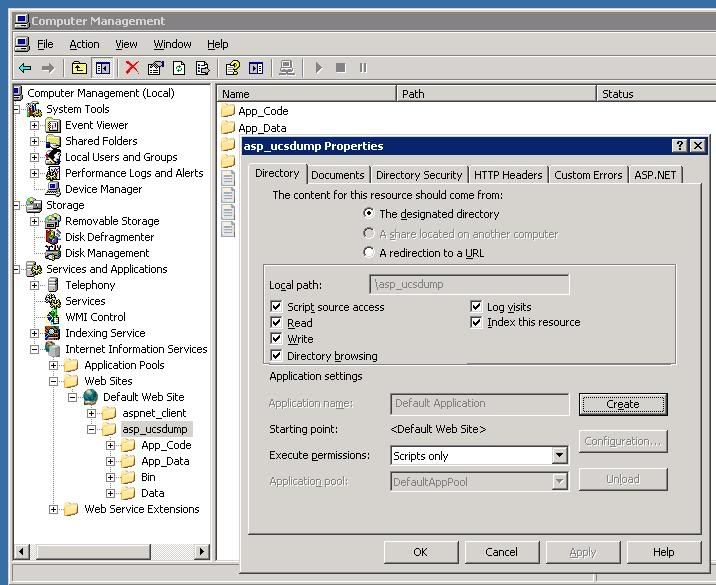Open the Action menu
The height and width of the screenshot is (585, 716).
84,44
